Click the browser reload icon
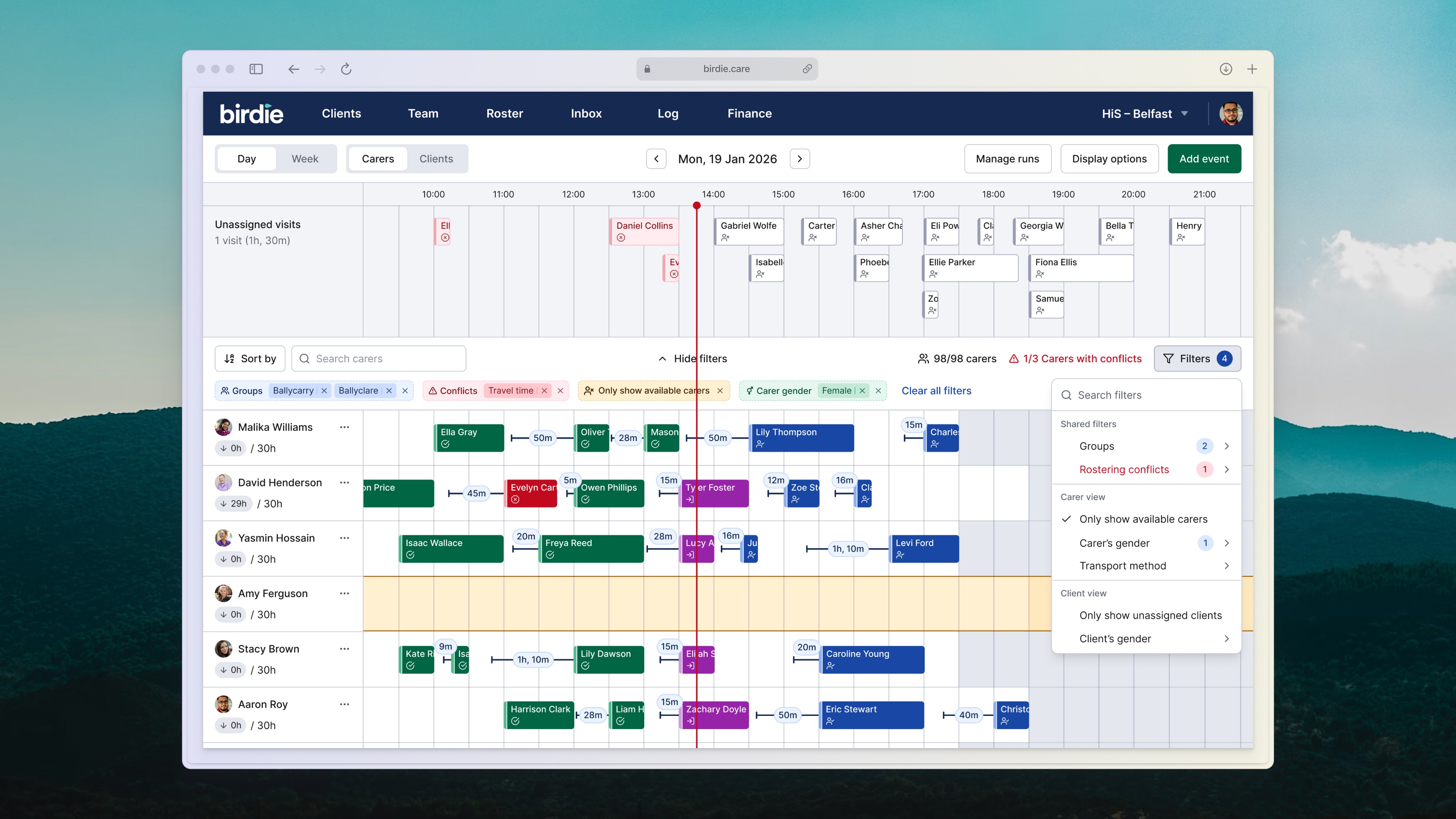This screenshot has height=819, width=1456. pyautogui.click(x=346, y=69)
